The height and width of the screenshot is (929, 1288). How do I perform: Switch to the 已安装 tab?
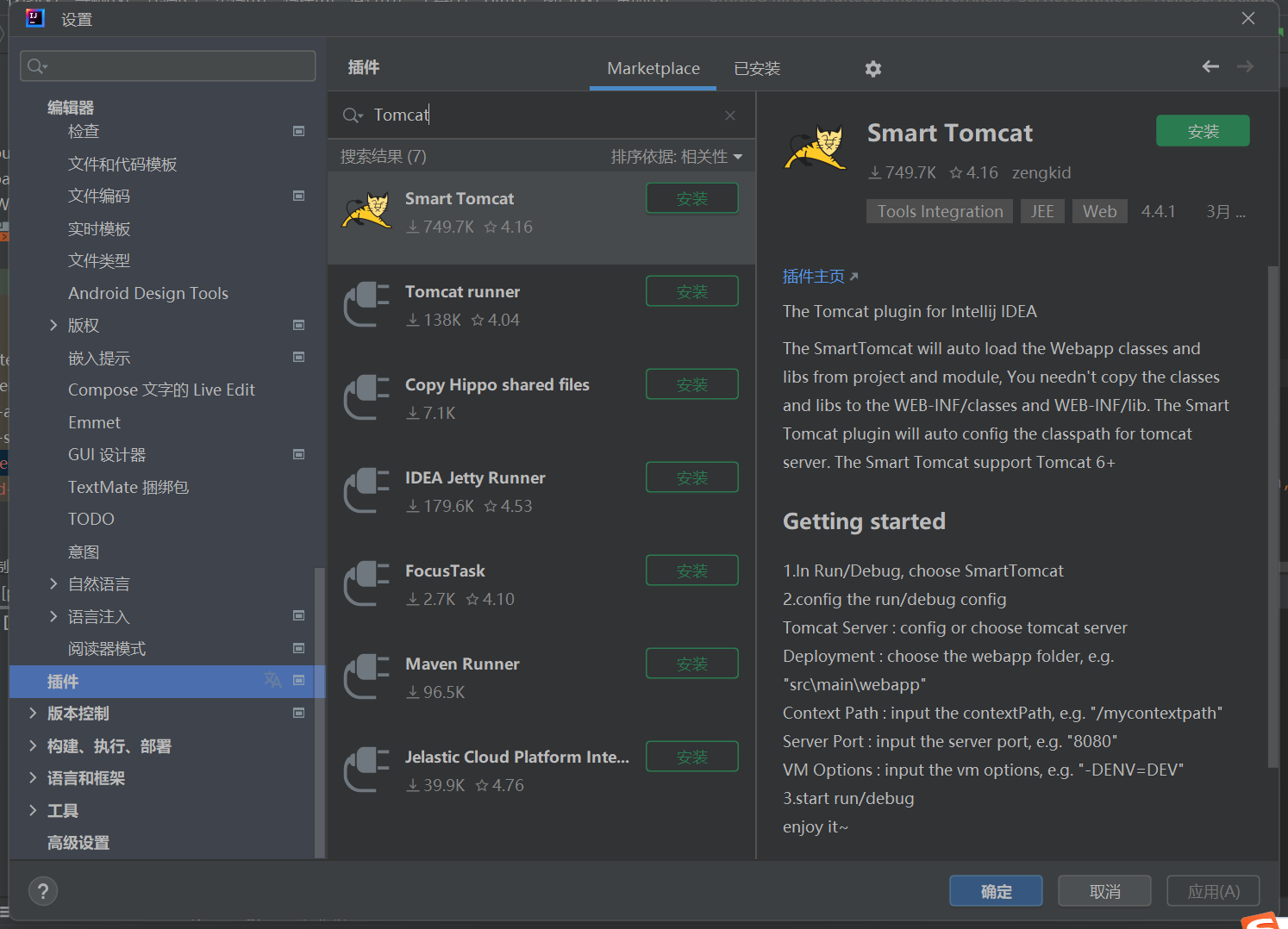[x=757, y=68]
